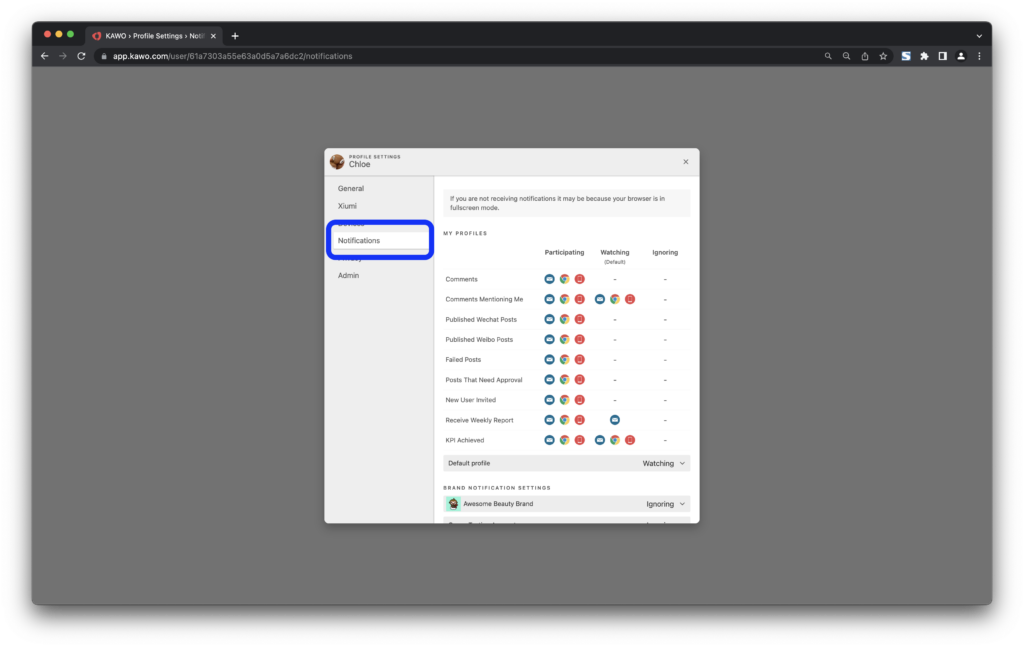Open the Default profile Watching dropdown
The image size is (1024, 647).
pyautogui.click(x=665, y=464)
